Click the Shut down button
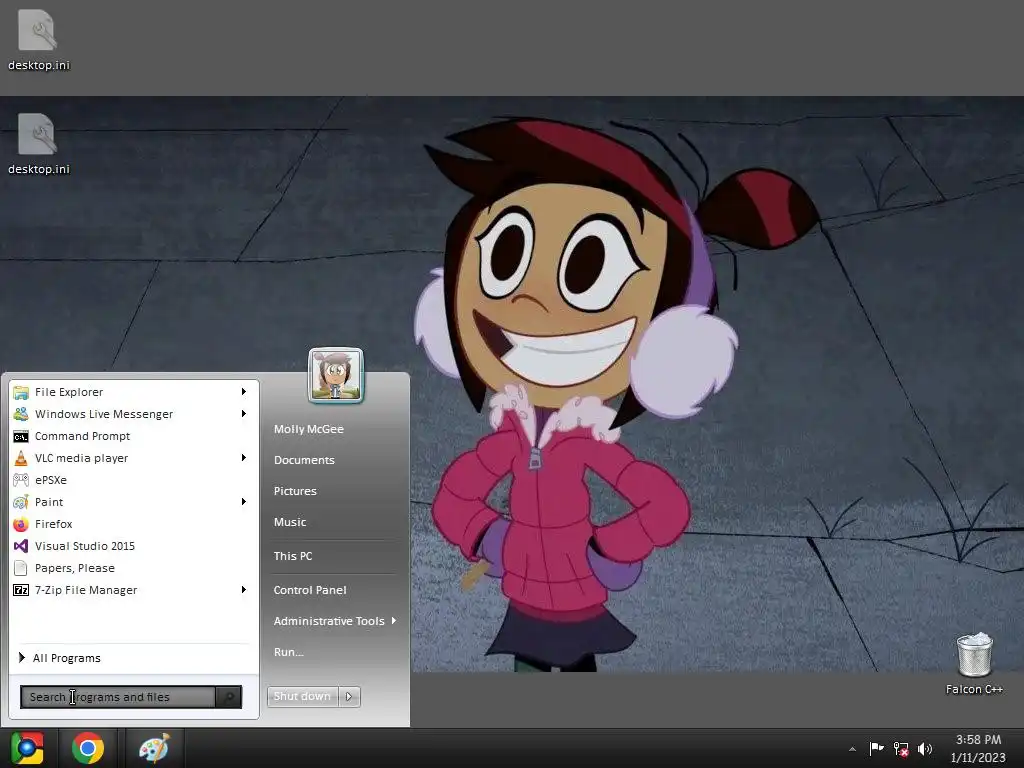The height and width of the screenshot is (768, 1024). (303, 697)
